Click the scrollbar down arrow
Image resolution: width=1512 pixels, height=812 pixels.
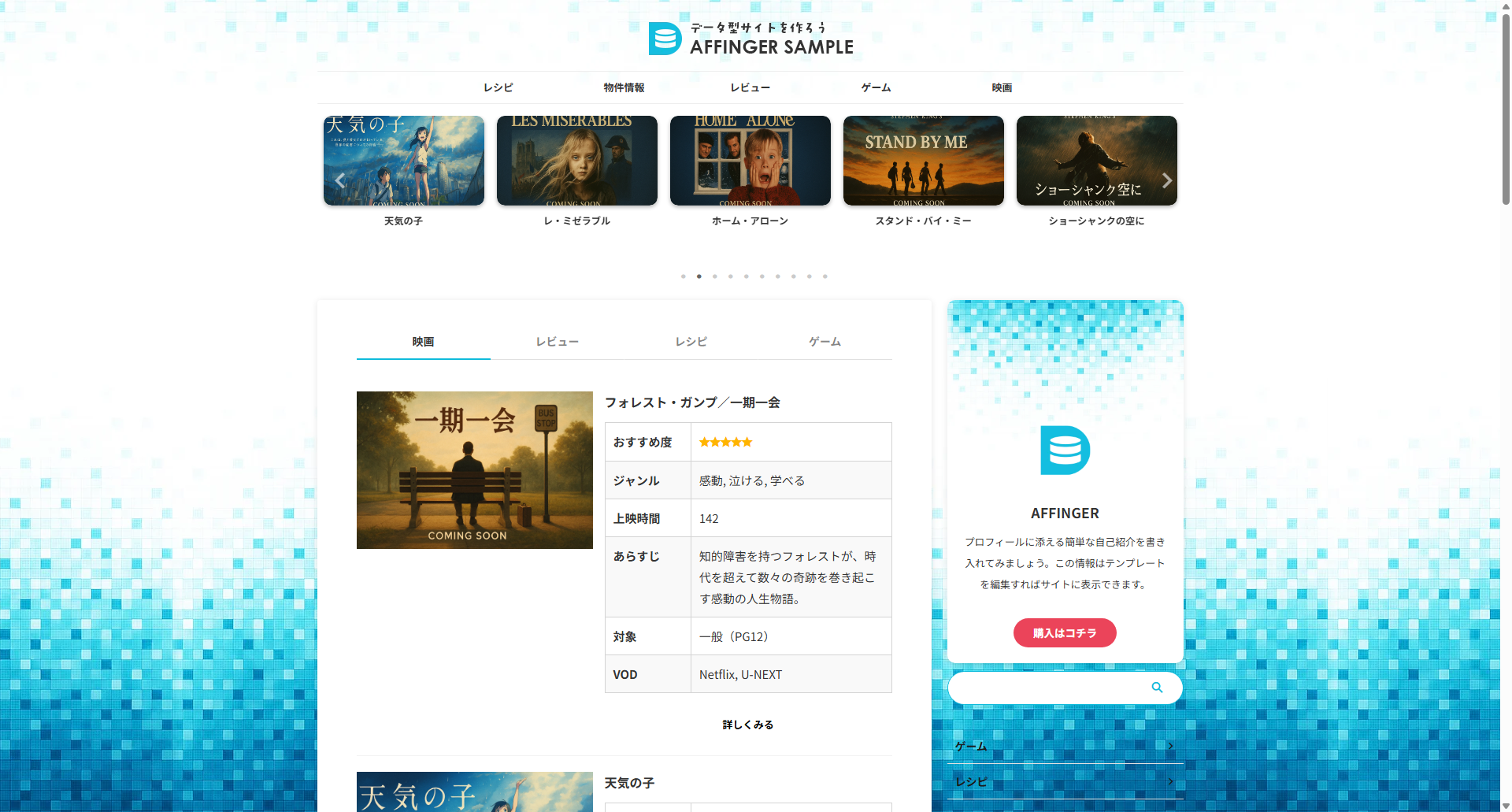click(1506, 806)
